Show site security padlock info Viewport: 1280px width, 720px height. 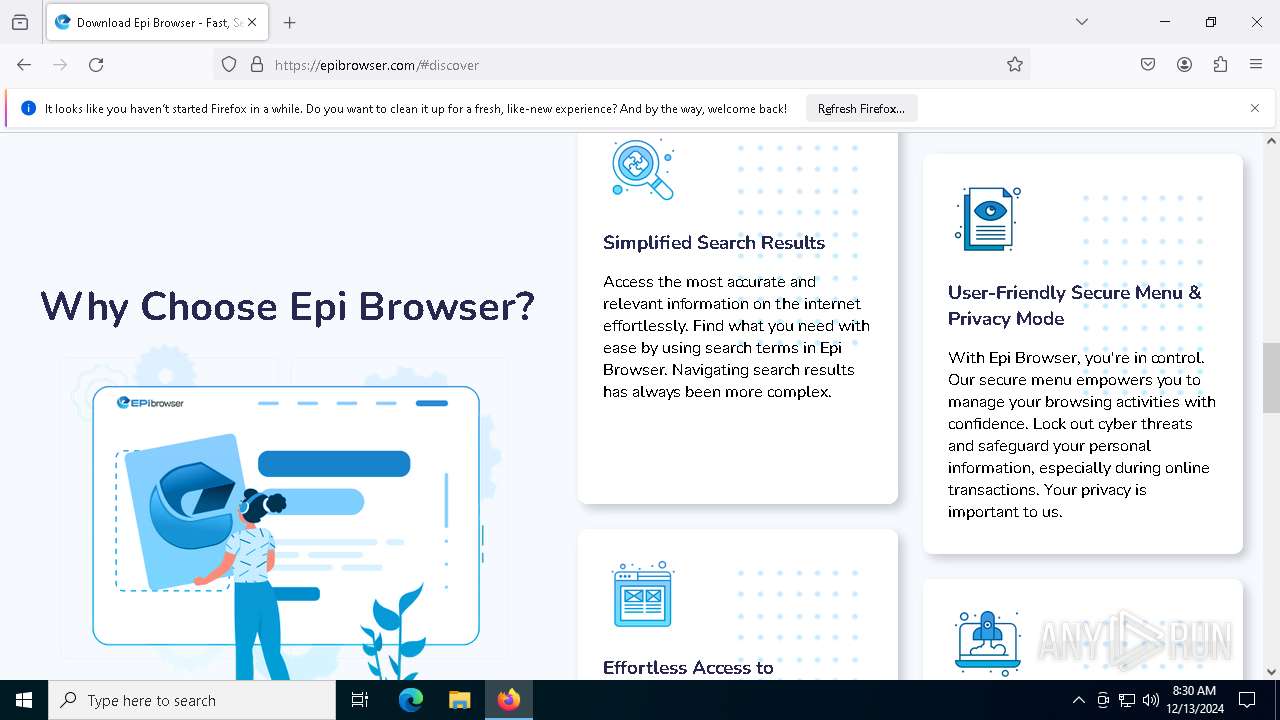tap(257, 65)
